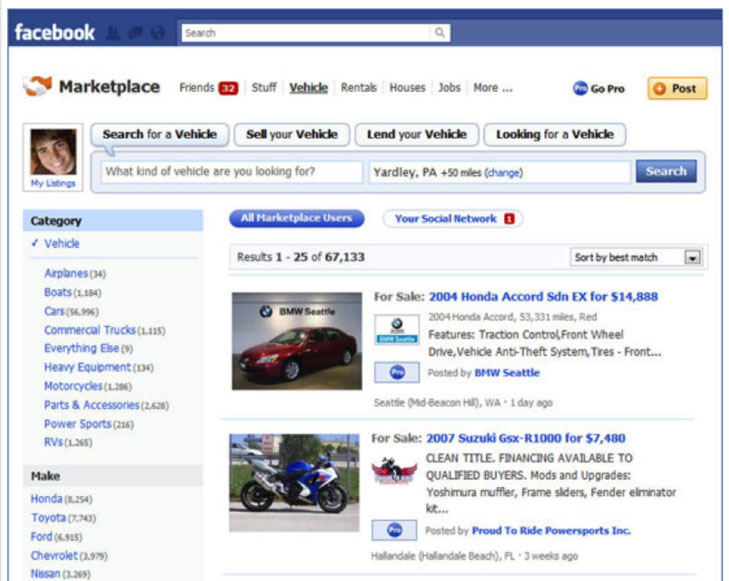This screenshot has width=729, height=581.
Task: Click the Post button
Action: [x=677, y=88]
